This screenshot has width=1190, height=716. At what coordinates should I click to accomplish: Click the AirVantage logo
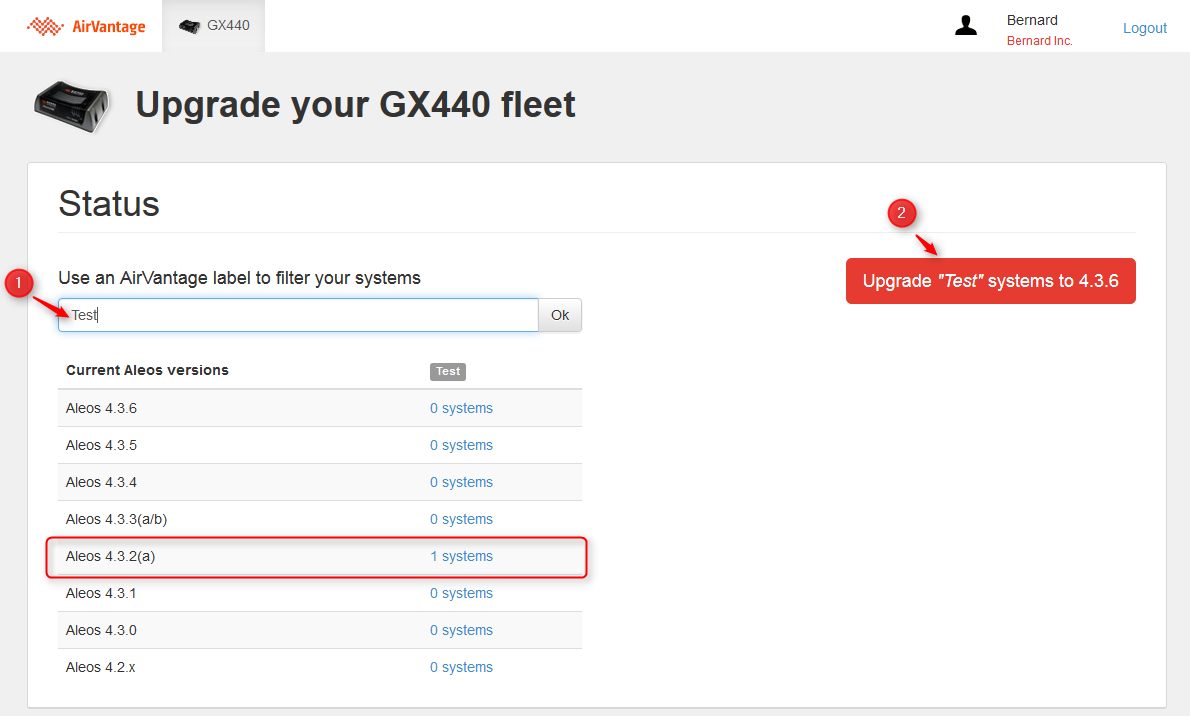(86, 27)
